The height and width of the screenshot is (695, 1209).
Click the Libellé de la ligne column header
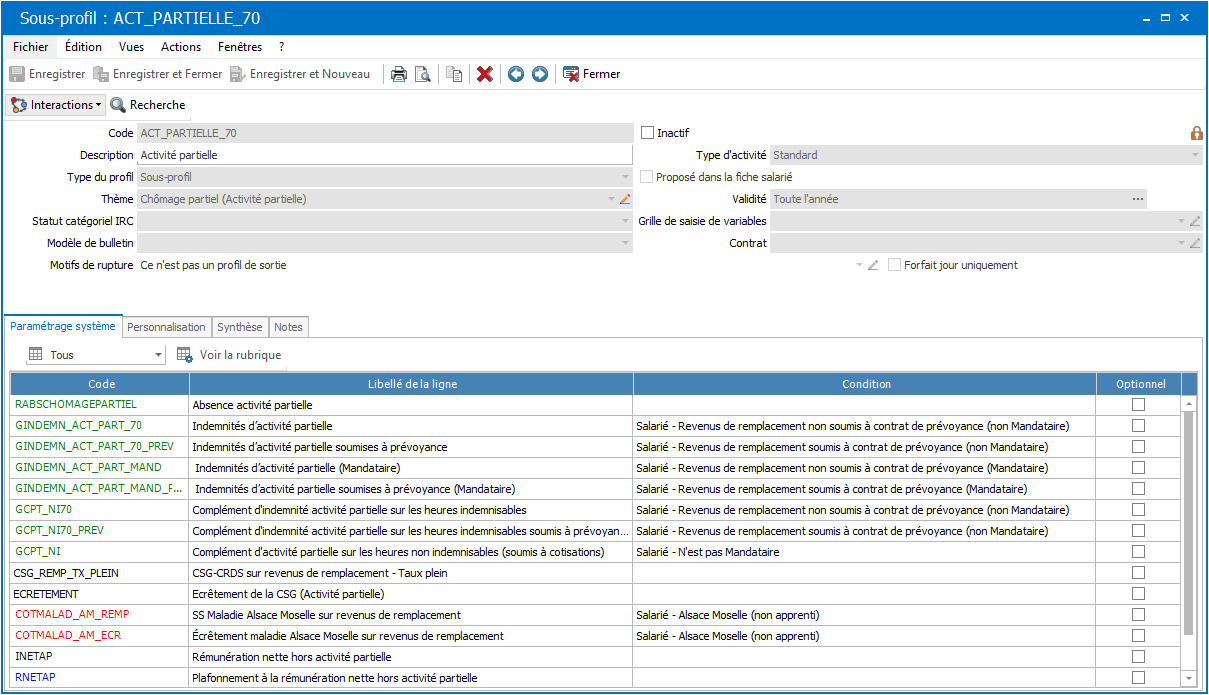coord(411,384)
